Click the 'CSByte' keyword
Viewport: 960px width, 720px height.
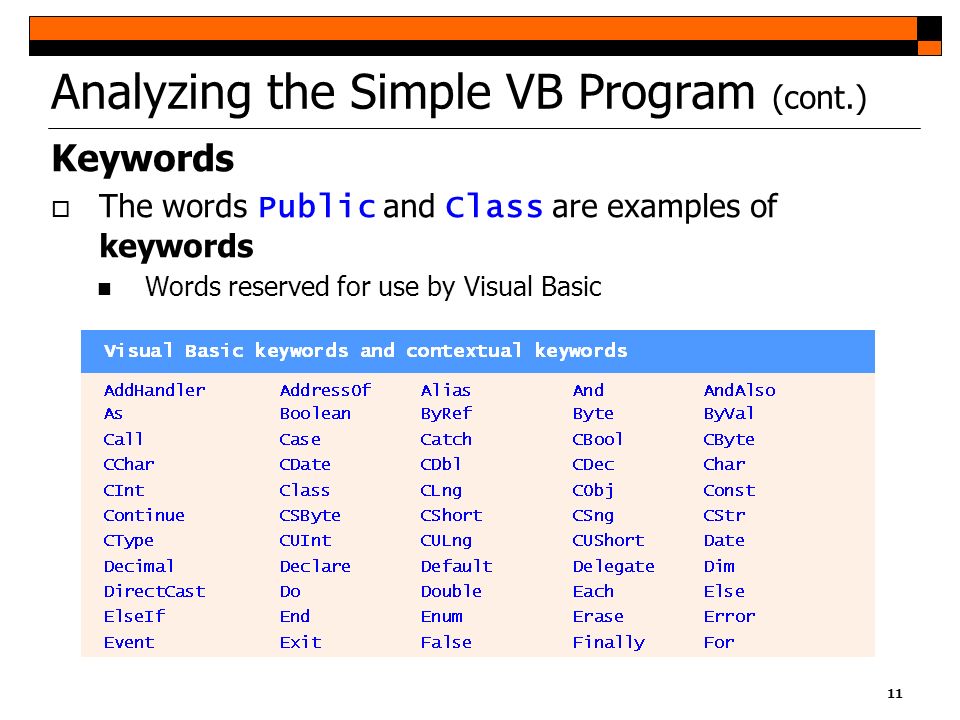[x=310, y=516]
